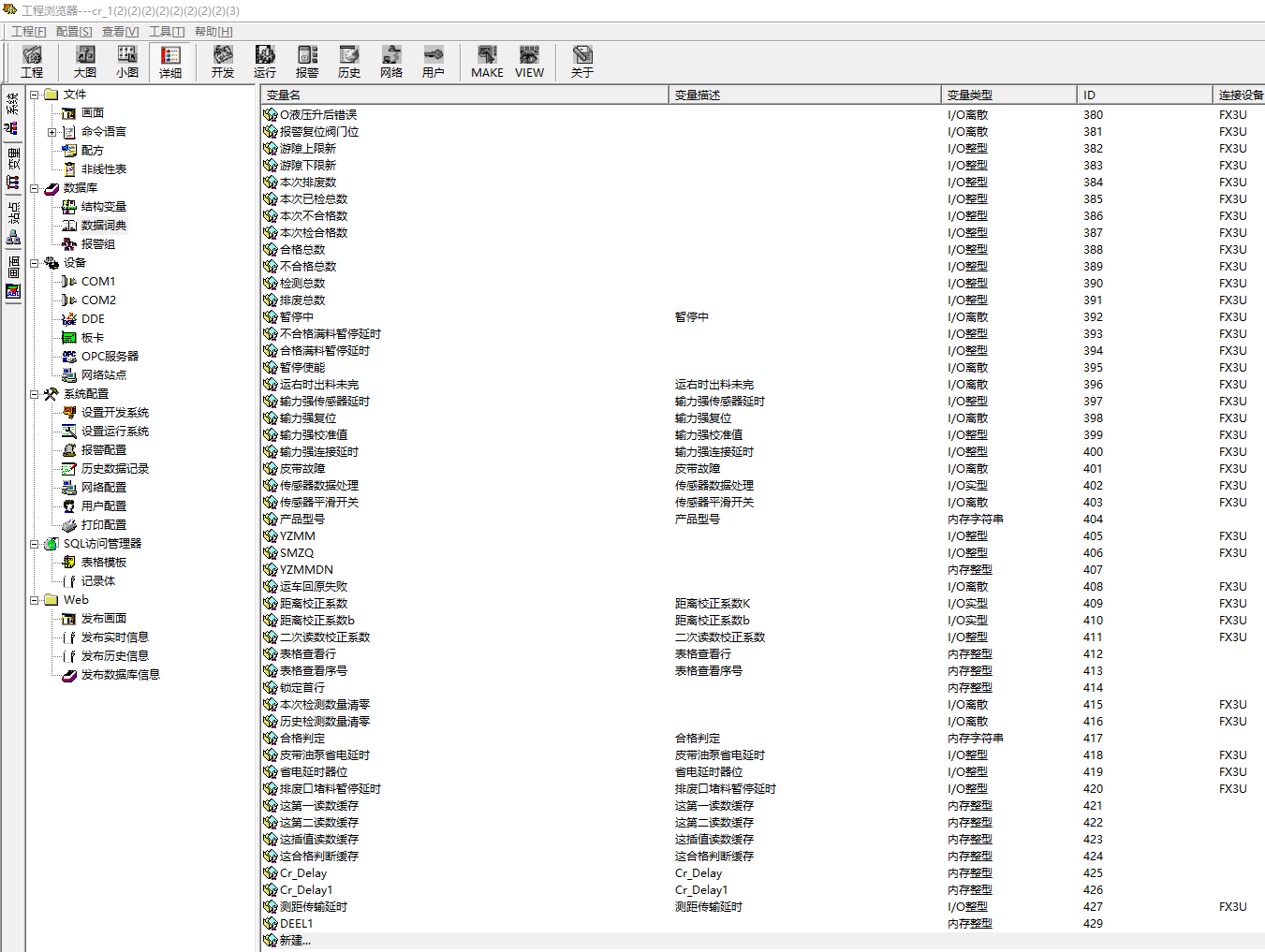
Task: Select COM1 under the 设备 tree
Action: 97,282
